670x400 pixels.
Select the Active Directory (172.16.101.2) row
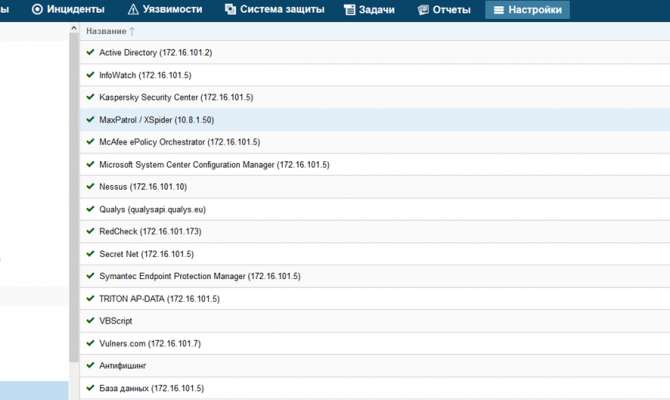point(375,53)
